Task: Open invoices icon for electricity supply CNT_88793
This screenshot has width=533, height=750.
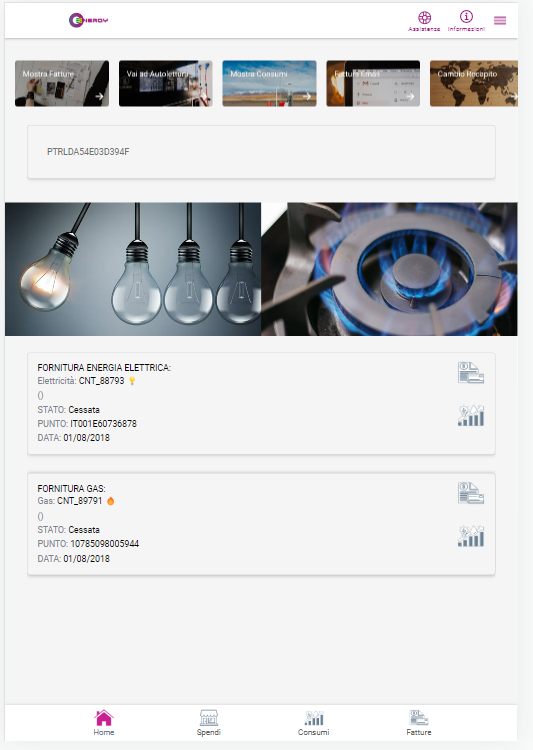Action: 471,373
